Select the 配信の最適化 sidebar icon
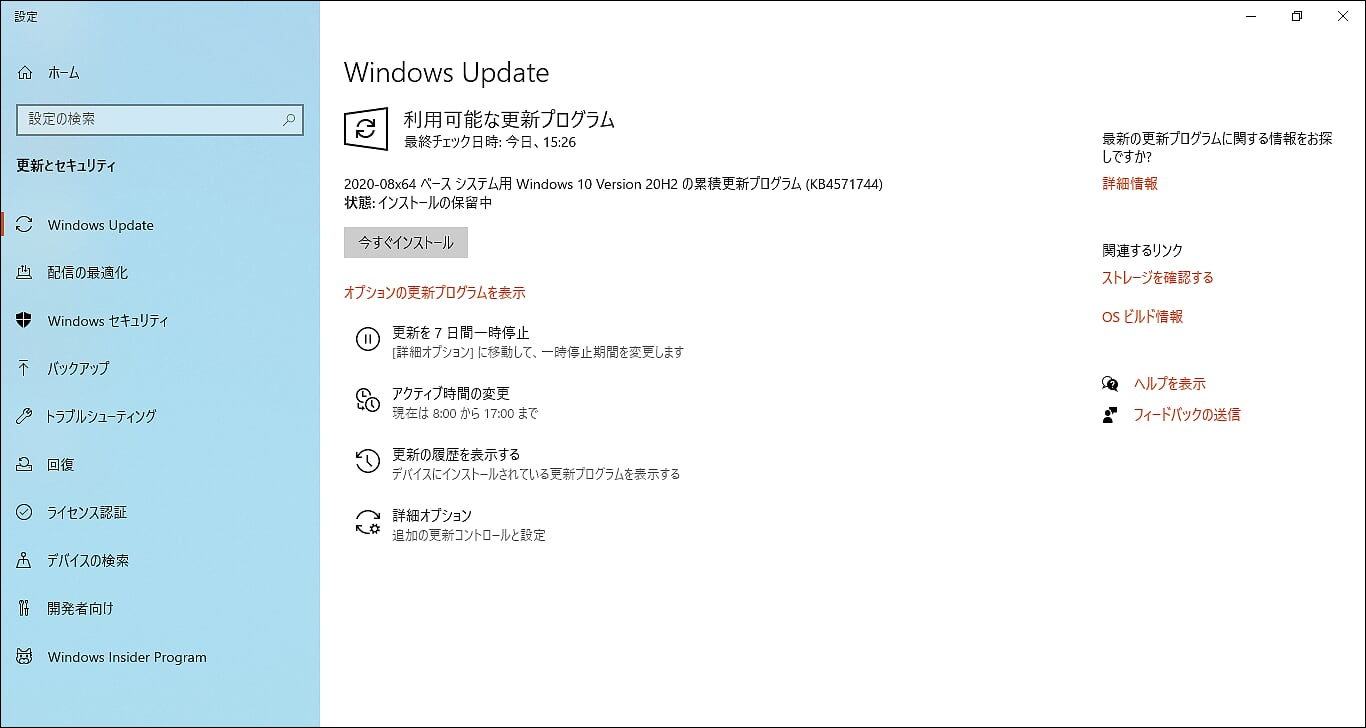 [x=25, y=273]
